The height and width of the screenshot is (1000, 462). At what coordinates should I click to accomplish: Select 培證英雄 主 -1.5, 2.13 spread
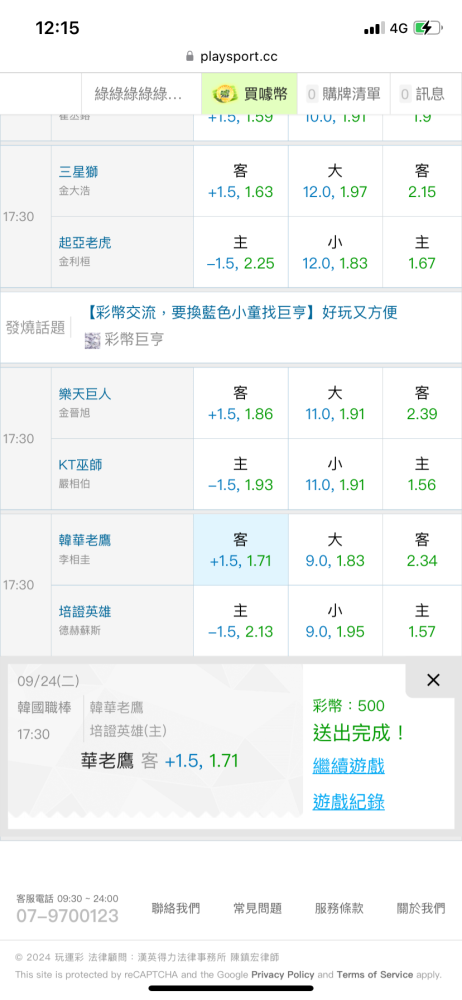coord(241,621)
